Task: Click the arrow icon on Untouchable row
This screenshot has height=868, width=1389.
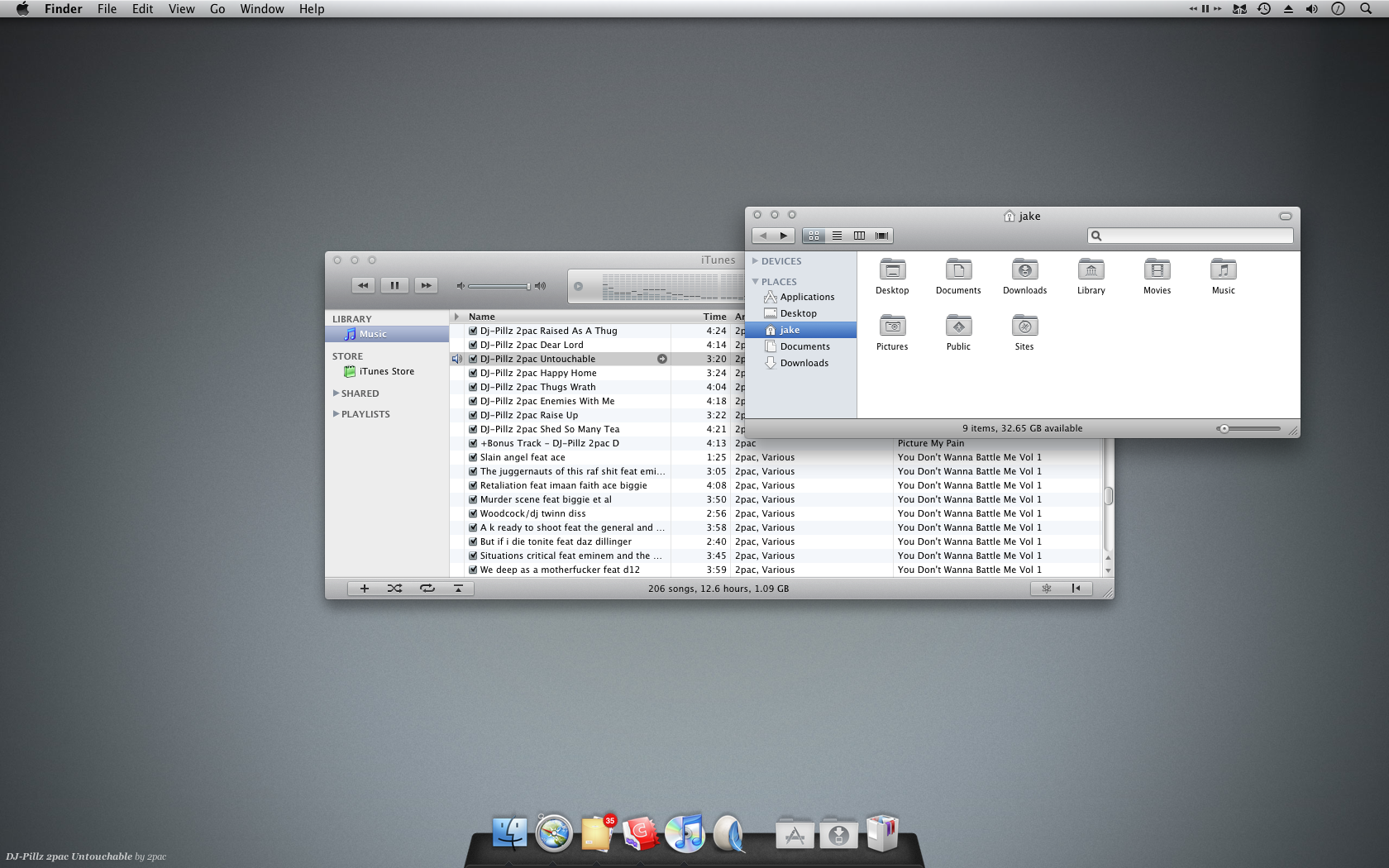Action: (662, 359)
